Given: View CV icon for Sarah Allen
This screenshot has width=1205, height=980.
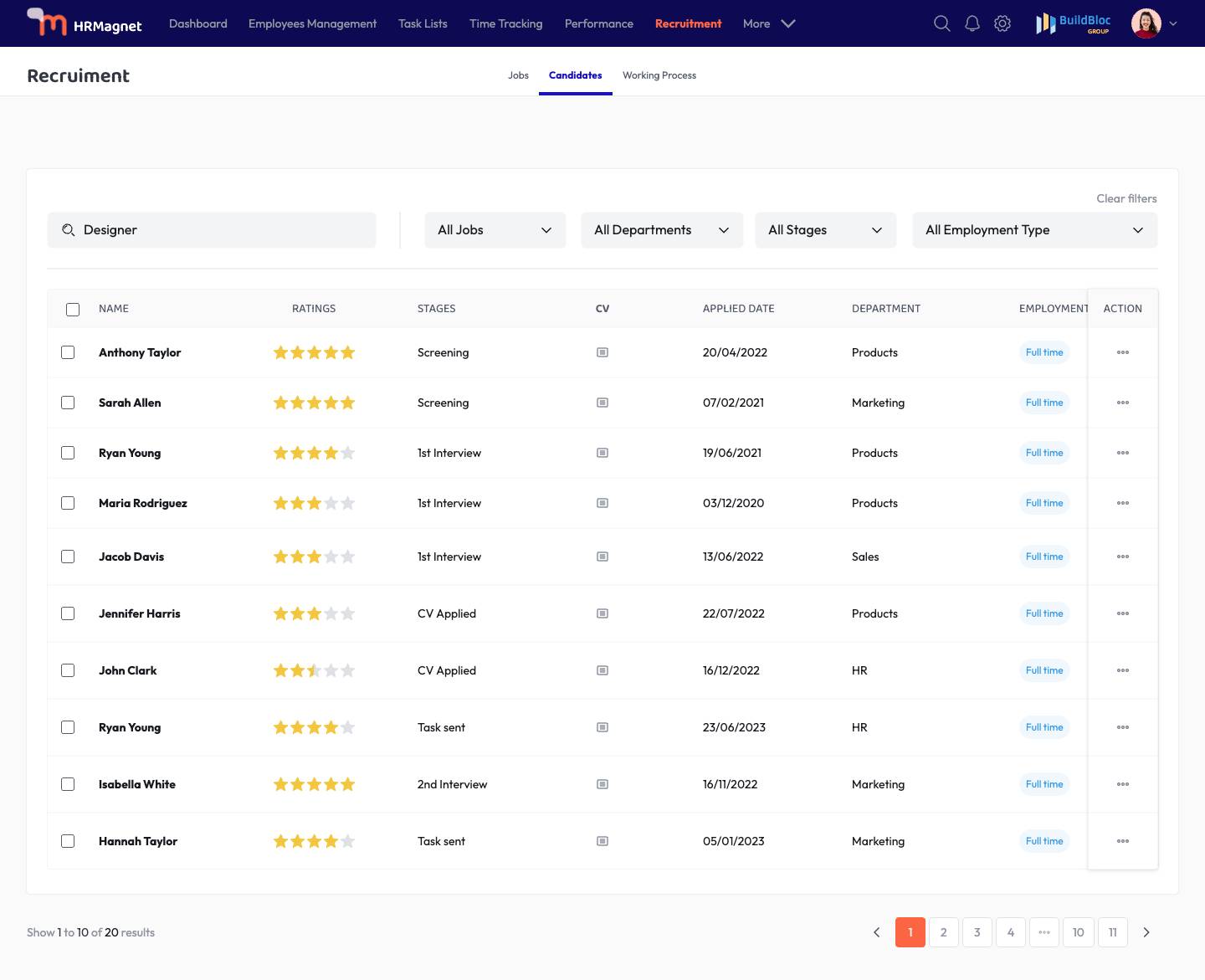Looking at the screenshot, I should click(x=602, y=403).
